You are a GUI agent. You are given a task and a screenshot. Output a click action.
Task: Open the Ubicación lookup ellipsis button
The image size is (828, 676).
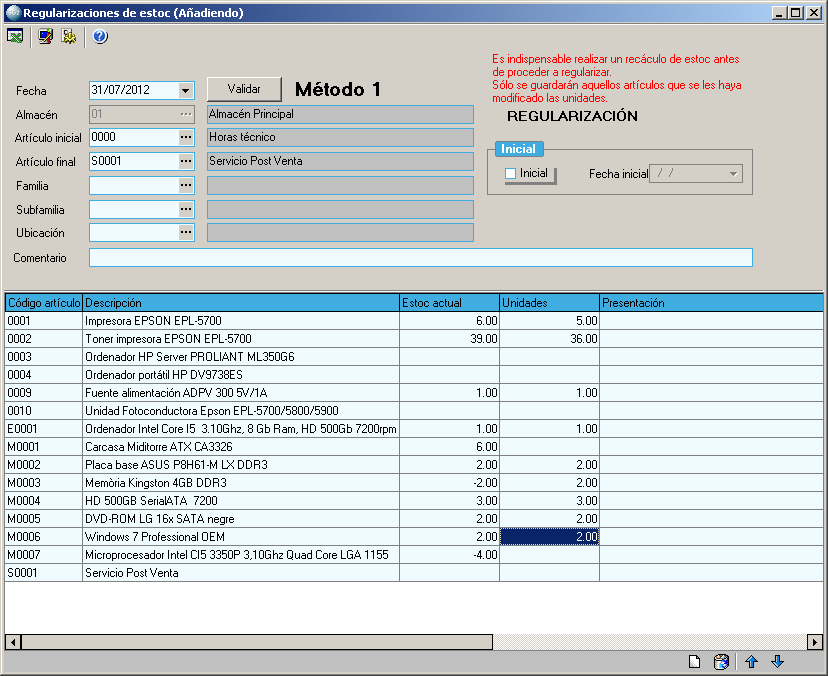tap(186, 232)
